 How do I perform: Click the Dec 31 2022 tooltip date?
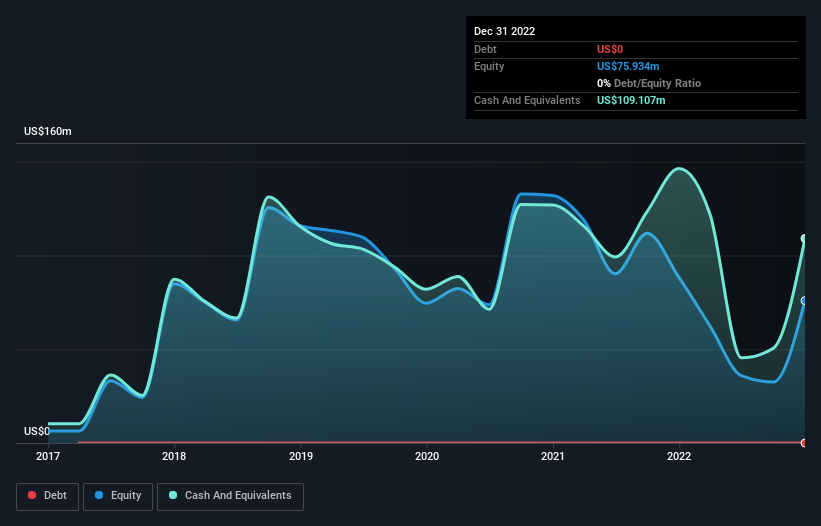point(504,31)
